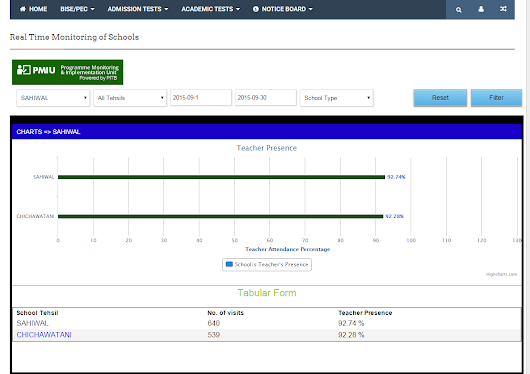Screen dimensions: 530x374
Task: Go to HOME in navigation bar
Action: coord(33,9)
